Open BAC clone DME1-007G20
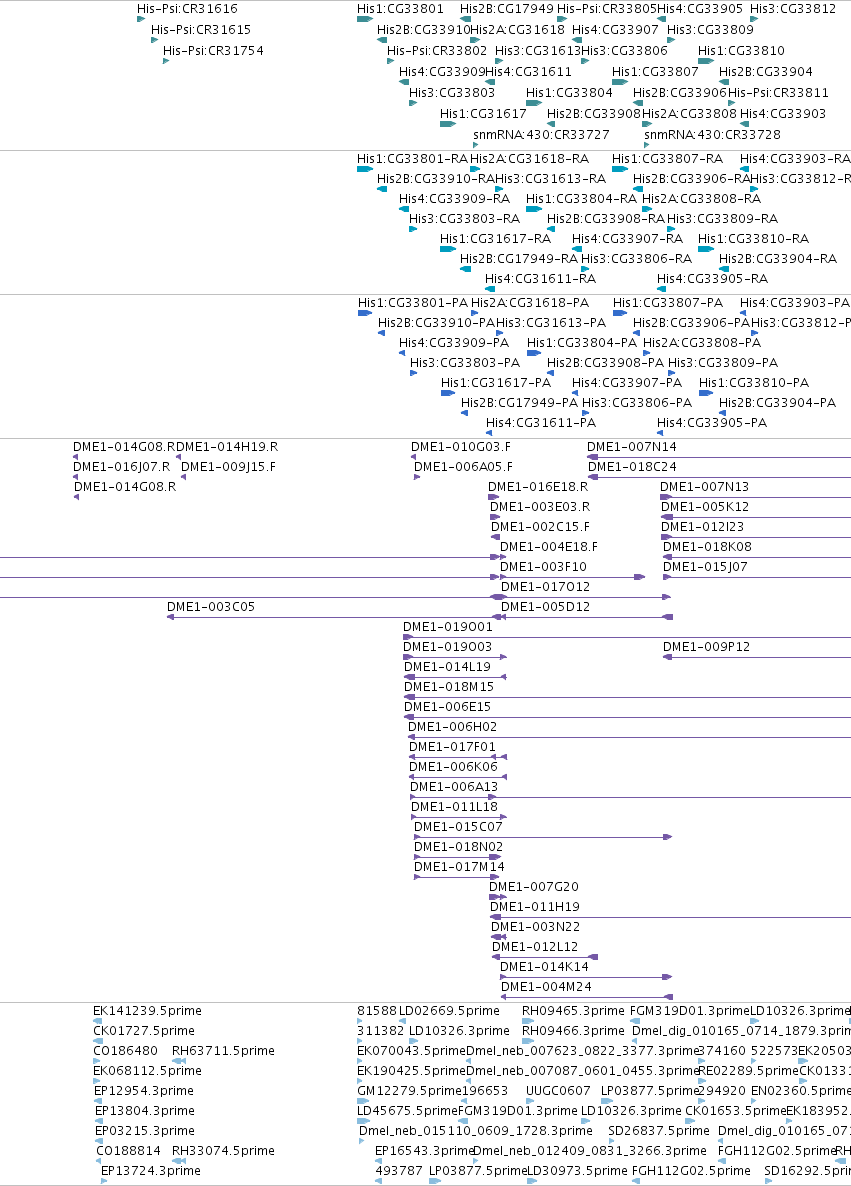Image resolution: width=851 pixels, height=1186 pixels. (534, 887)
